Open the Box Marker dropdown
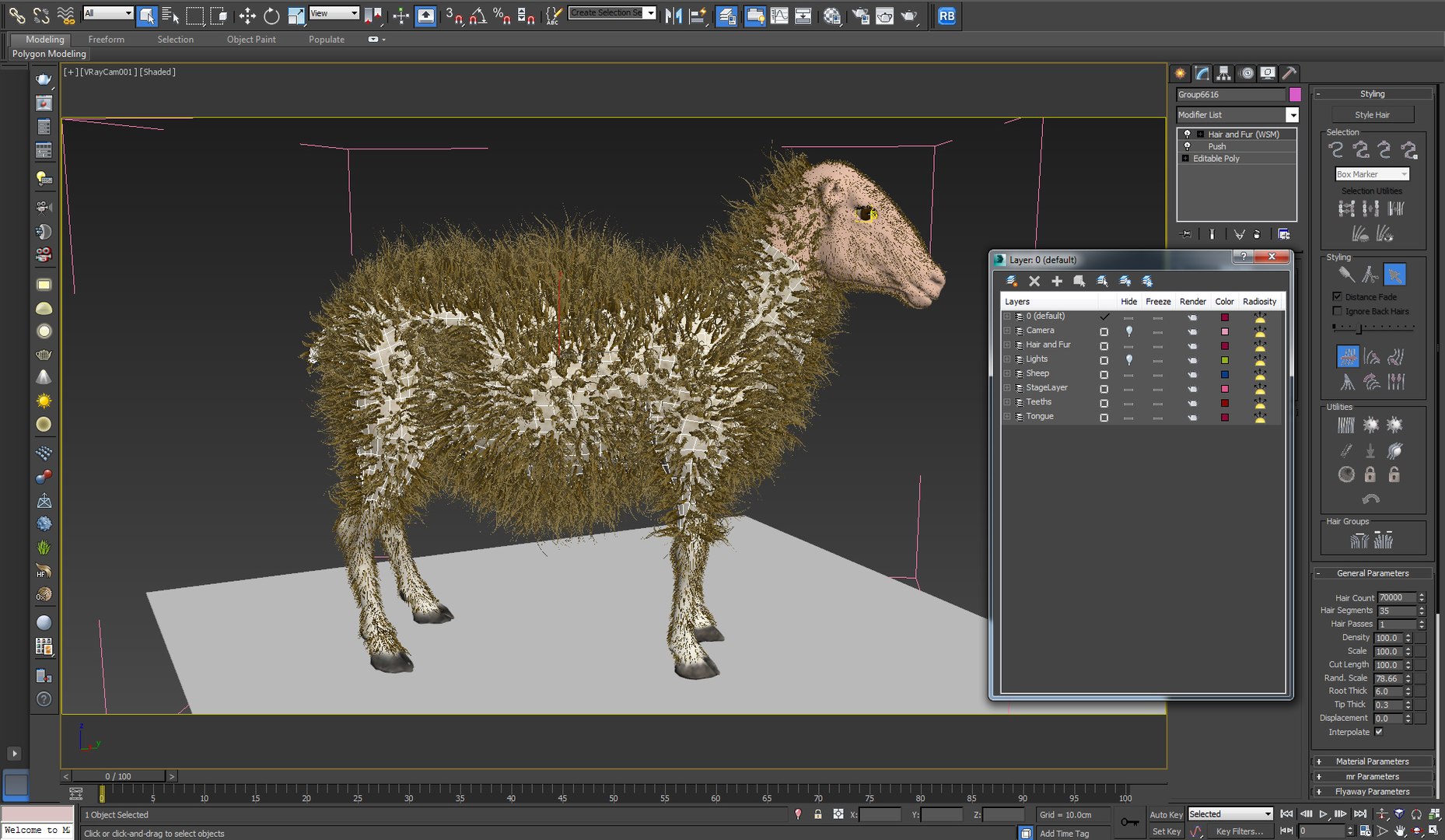 1372,174
